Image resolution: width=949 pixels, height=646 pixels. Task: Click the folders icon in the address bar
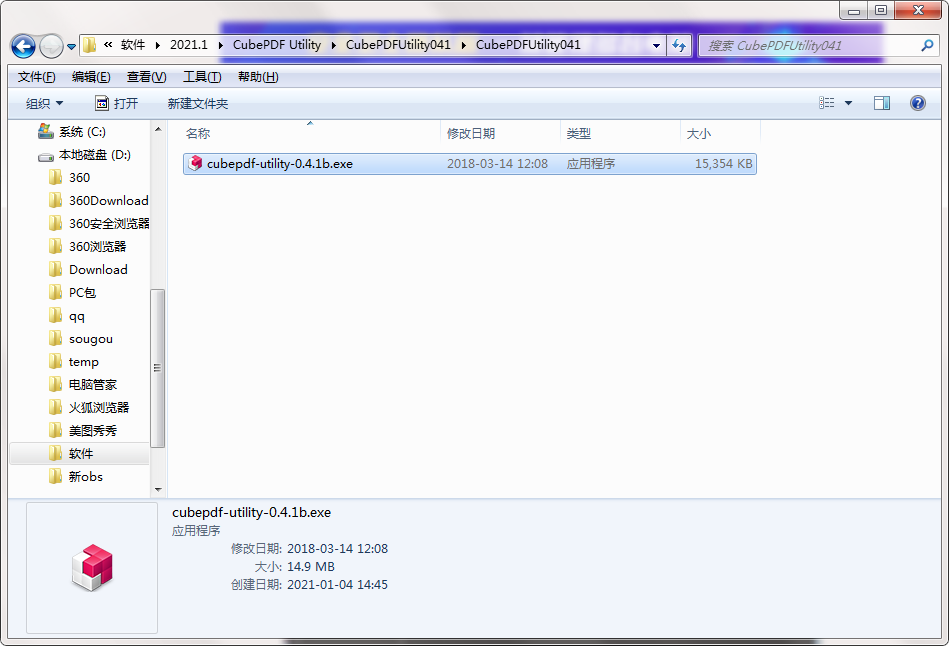88,45
